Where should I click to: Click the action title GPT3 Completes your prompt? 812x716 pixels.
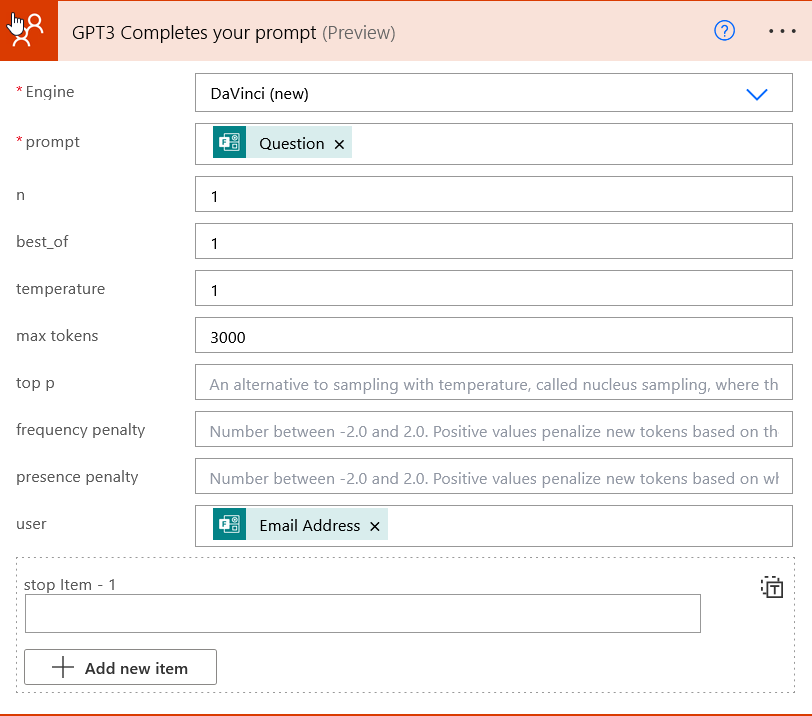pyautogui.click(x=194, y=33)
